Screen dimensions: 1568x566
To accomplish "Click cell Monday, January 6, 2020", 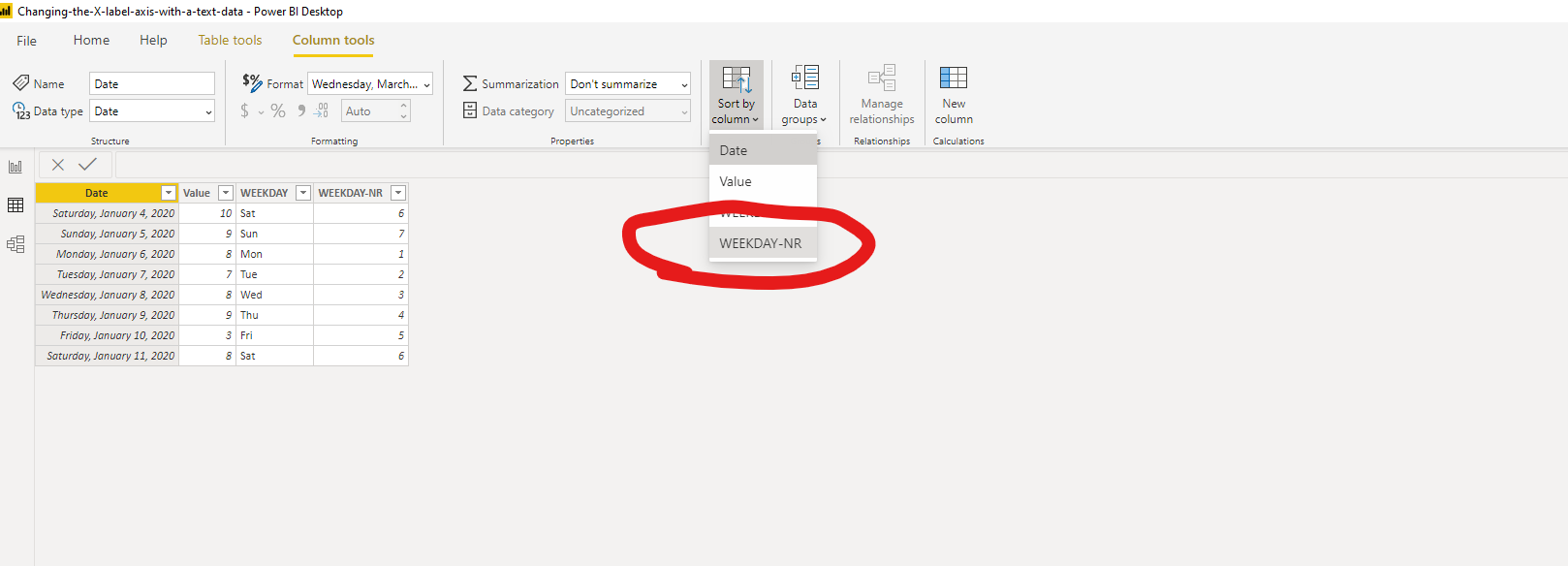I will pos(108,254).
